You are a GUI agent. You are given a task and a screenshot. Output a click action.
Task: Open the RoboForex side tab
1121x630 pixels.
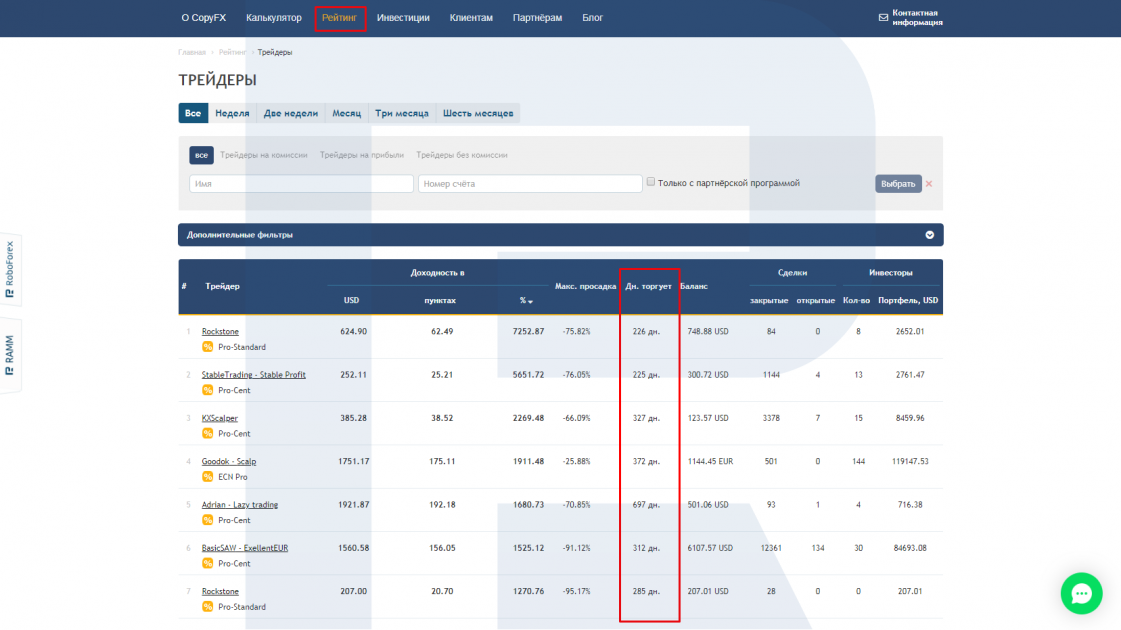pos(10,270)
